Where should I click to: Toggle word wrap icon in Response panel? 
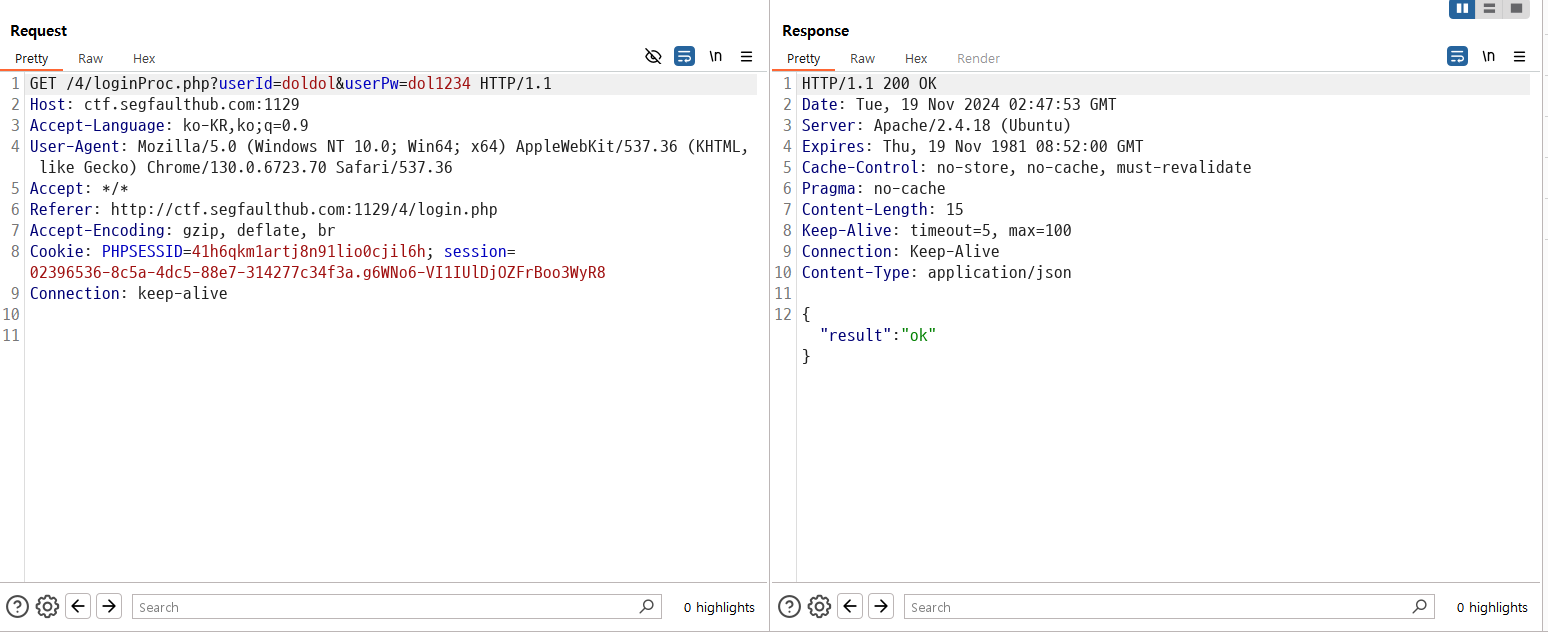(1457, 56)
